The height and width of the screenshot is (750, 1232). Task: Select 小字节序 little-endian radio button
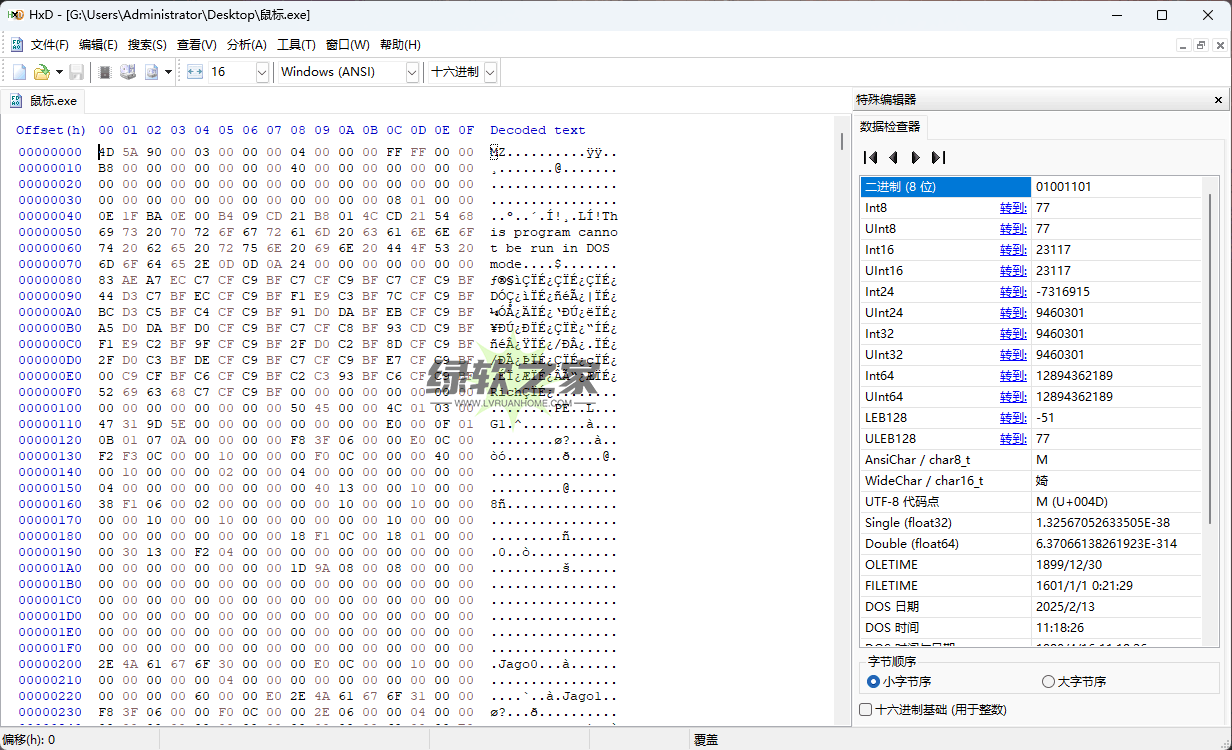point(874,682)
